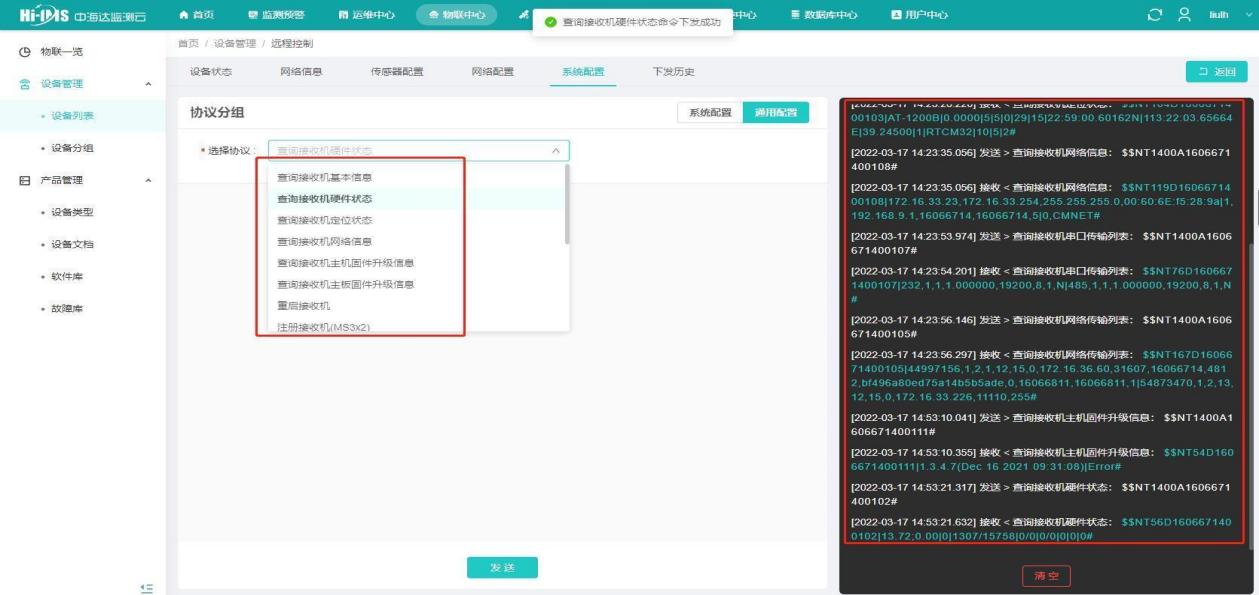Click the sidebar collapse icon at bottom
1259x595 pixels.
146,587
